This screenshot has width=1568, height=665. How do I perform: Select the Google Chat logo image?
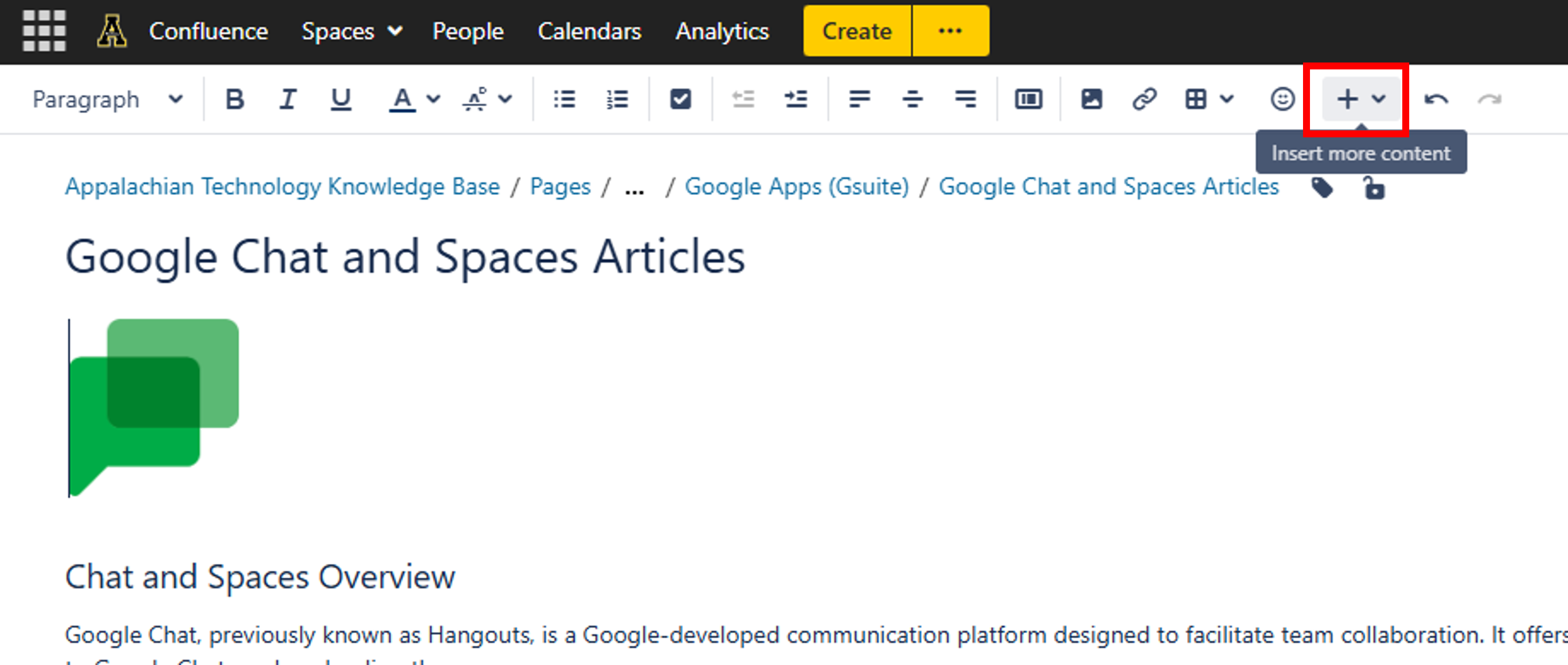[154, 408]
